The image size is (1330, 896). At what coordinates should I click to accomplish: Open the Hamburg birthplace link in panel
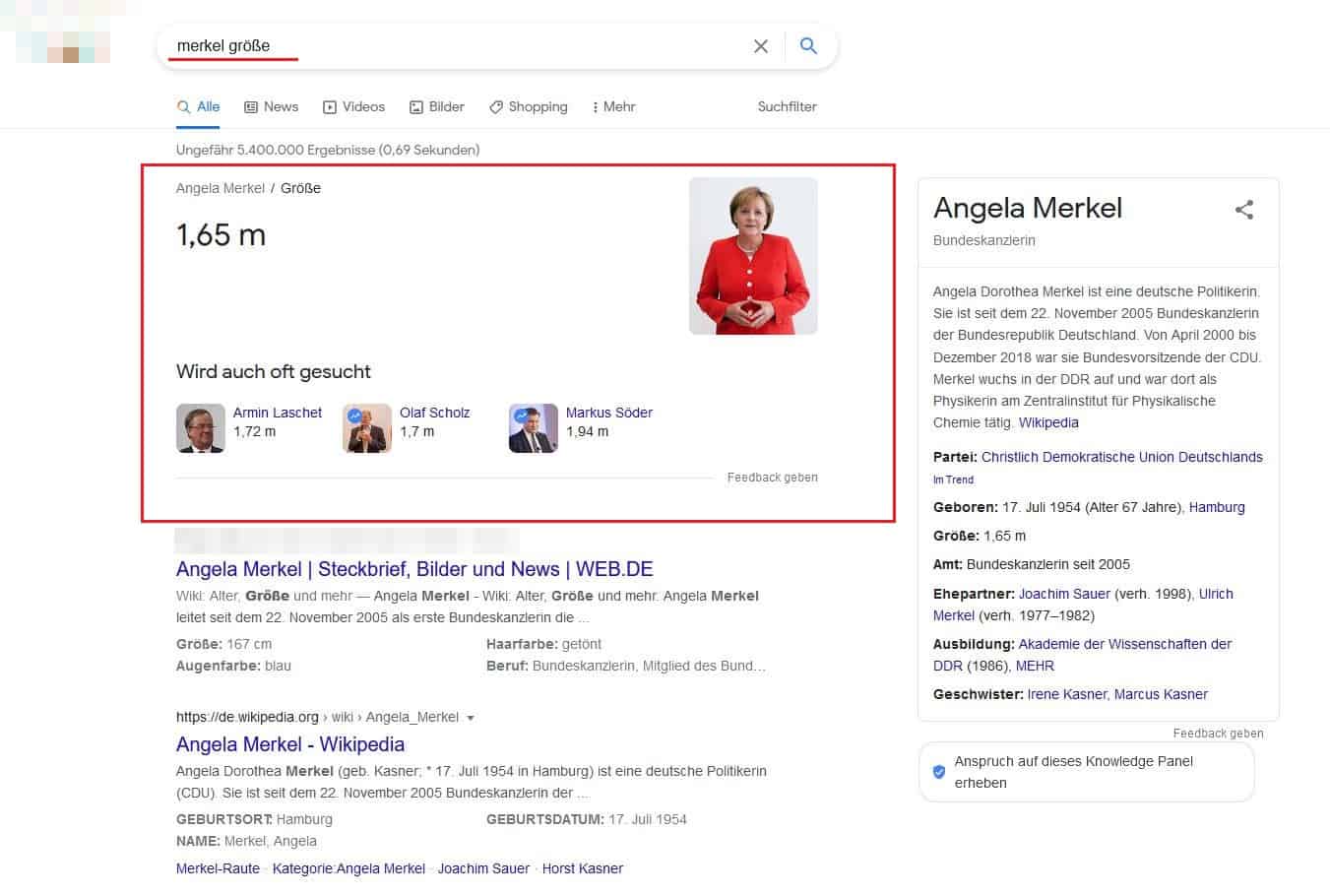(1217, 507)
